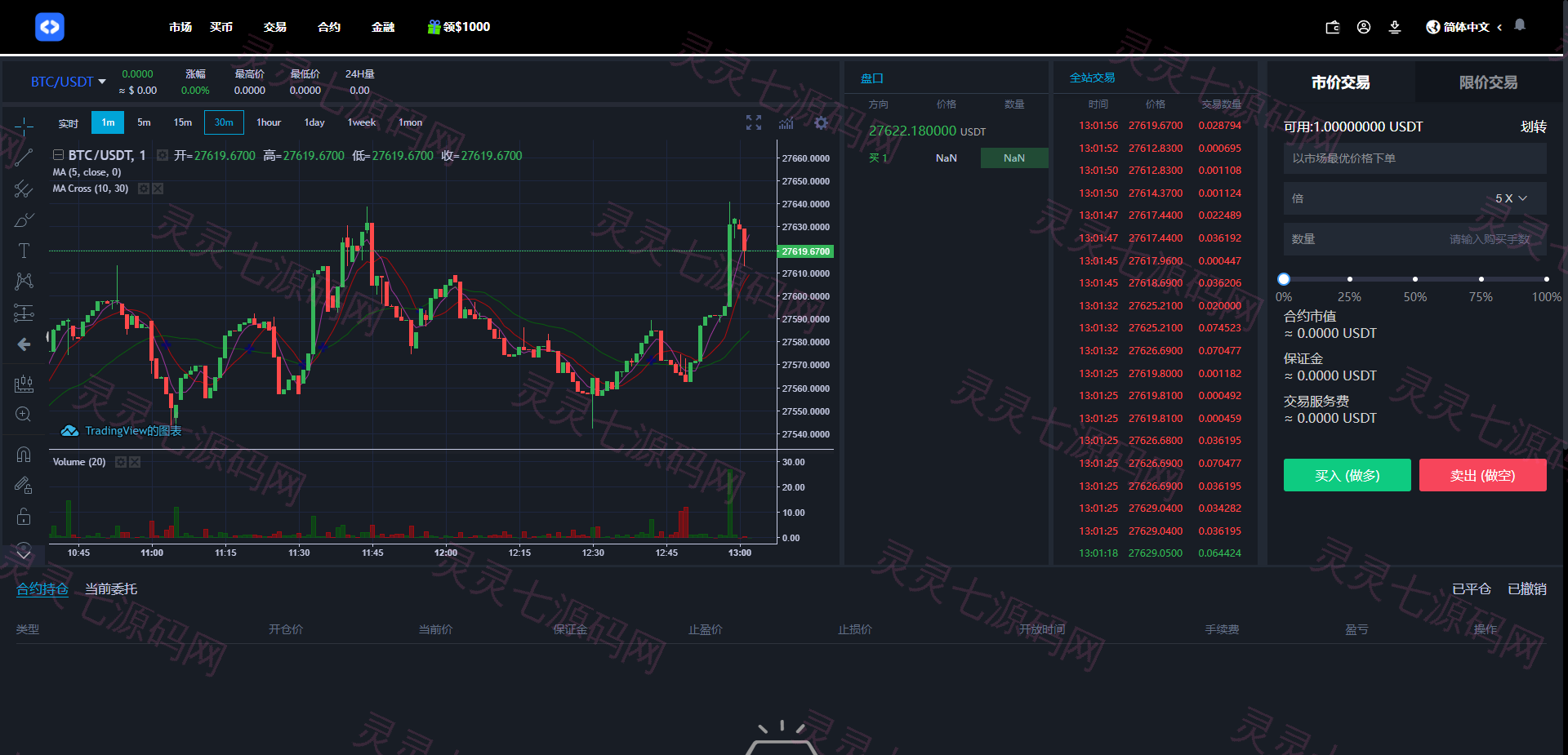Set position slider to 50% mark
Screen dimensions: 1568x755
point(1415,279)
